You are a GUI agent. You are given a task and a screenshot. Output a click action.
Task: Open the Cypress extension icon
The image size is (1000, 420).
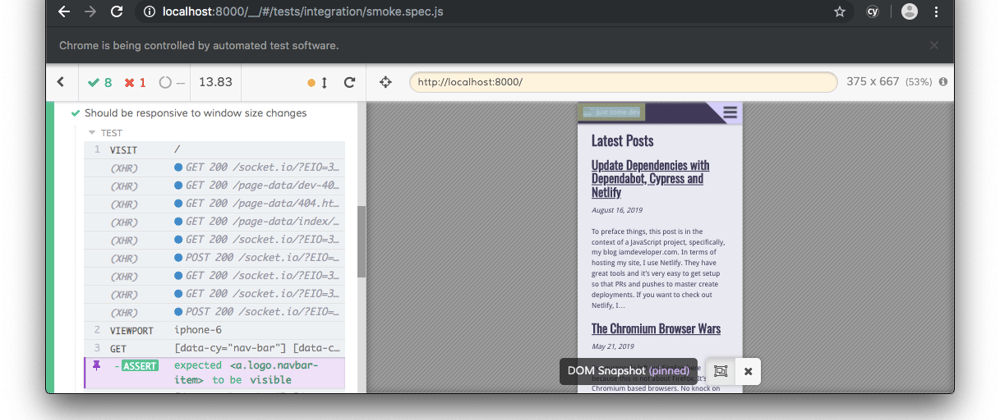pos(873,11)
